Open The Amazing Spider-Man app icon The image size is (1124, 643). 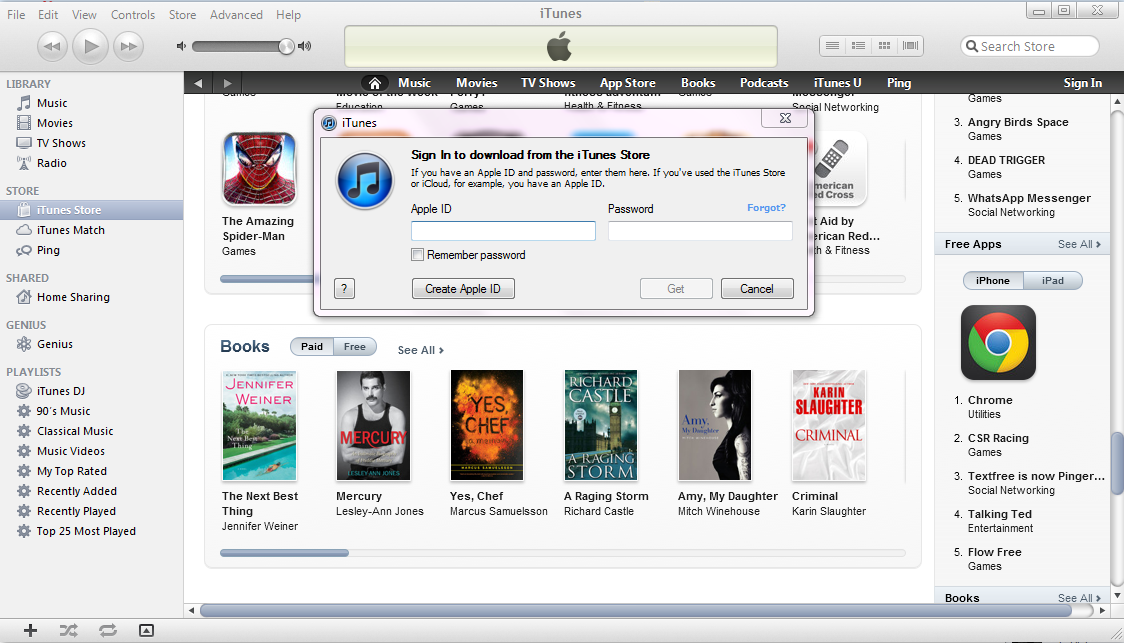[x=259, y=169]
